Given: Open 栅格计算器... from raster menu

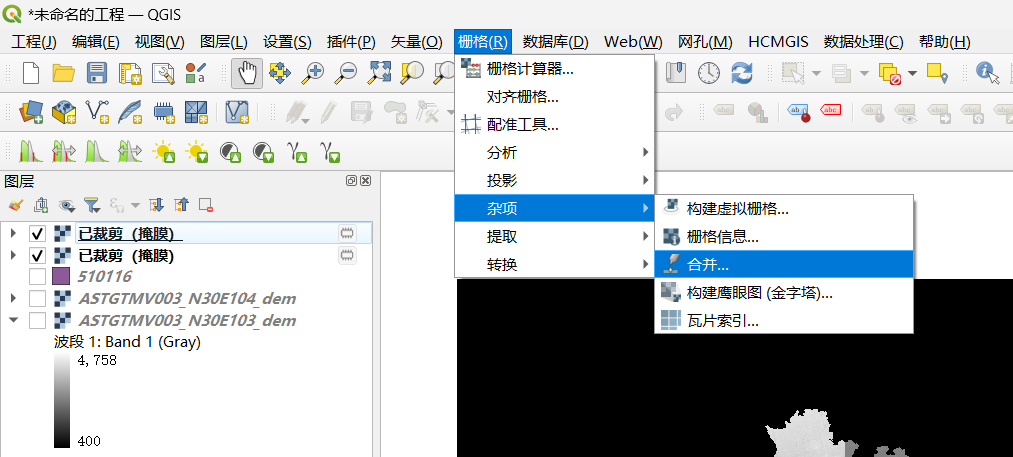Looking at the screenshot, I should (554, 69).
